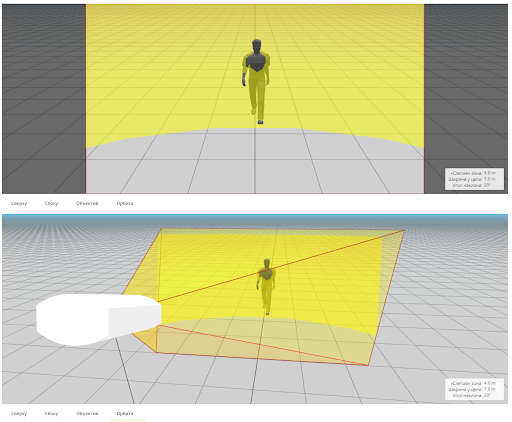Switch upper view to the Сверху tab
The height and width of the screenshot is (422, 512).
[19, 203]
